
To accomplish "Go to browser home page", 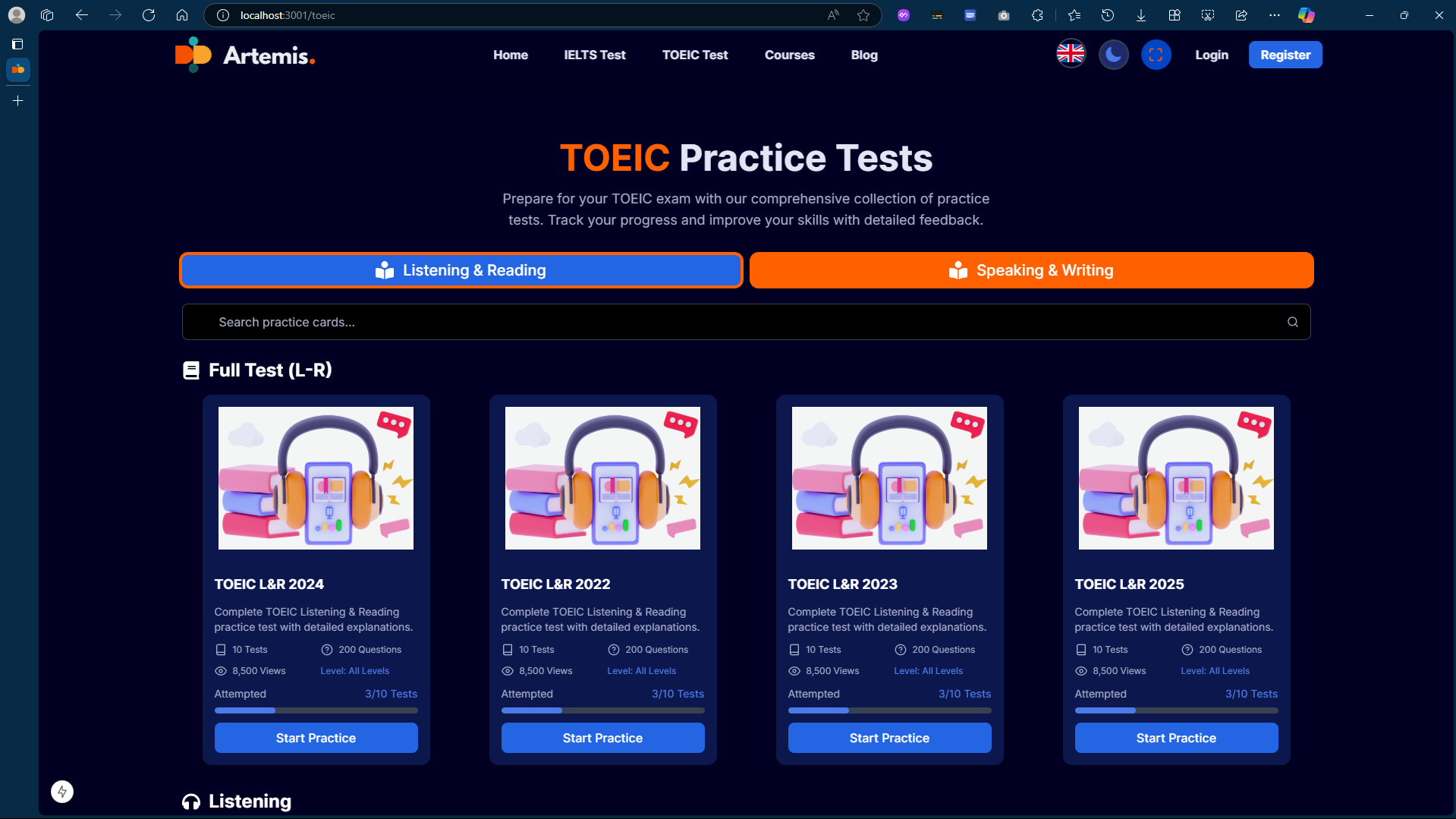I will coord(182,15).
